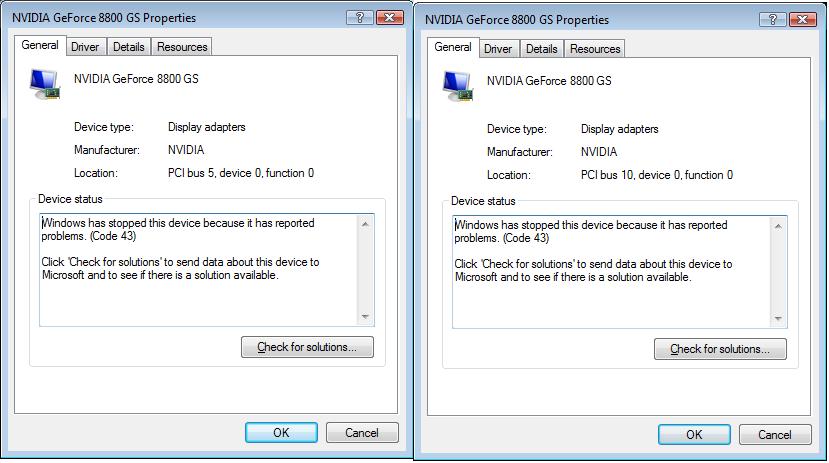Click Check for solutions in left window

tap(307, 347)
